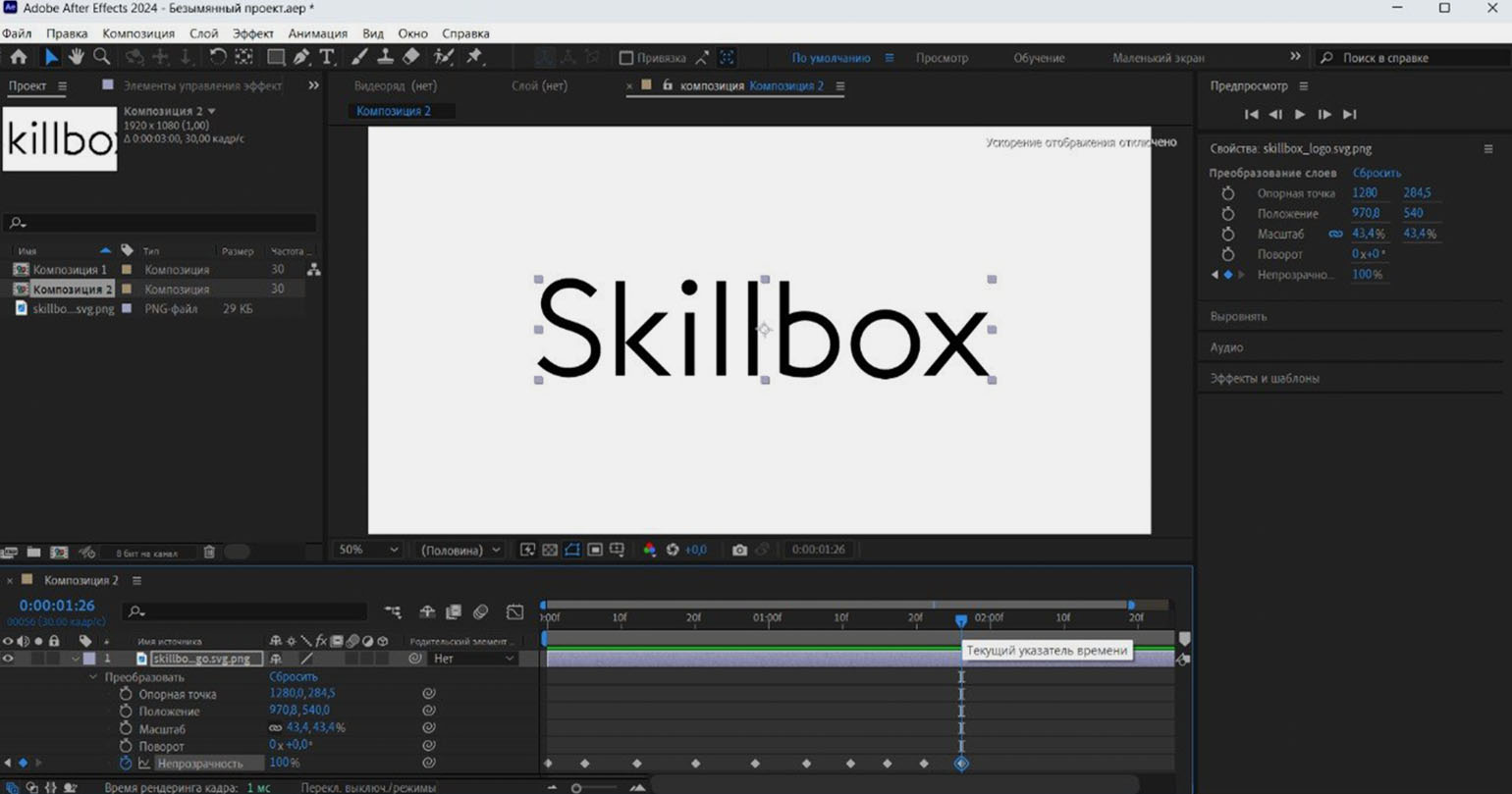Viewport: 1512px width, 794px height.
Task: Open the Композиция menu
Action: click(x=138, y=33)
